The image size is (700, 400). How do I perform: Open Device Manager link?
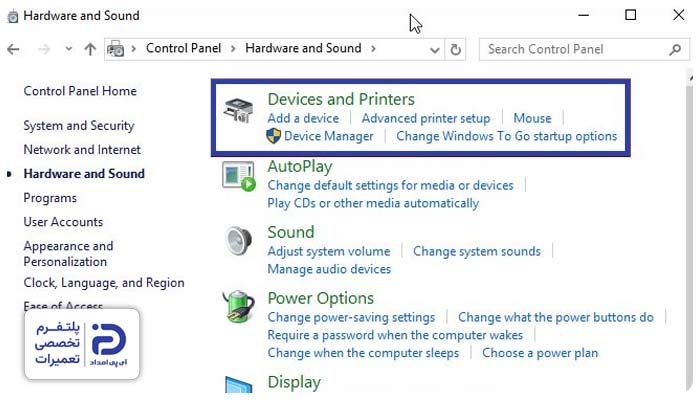coord(328,136)
